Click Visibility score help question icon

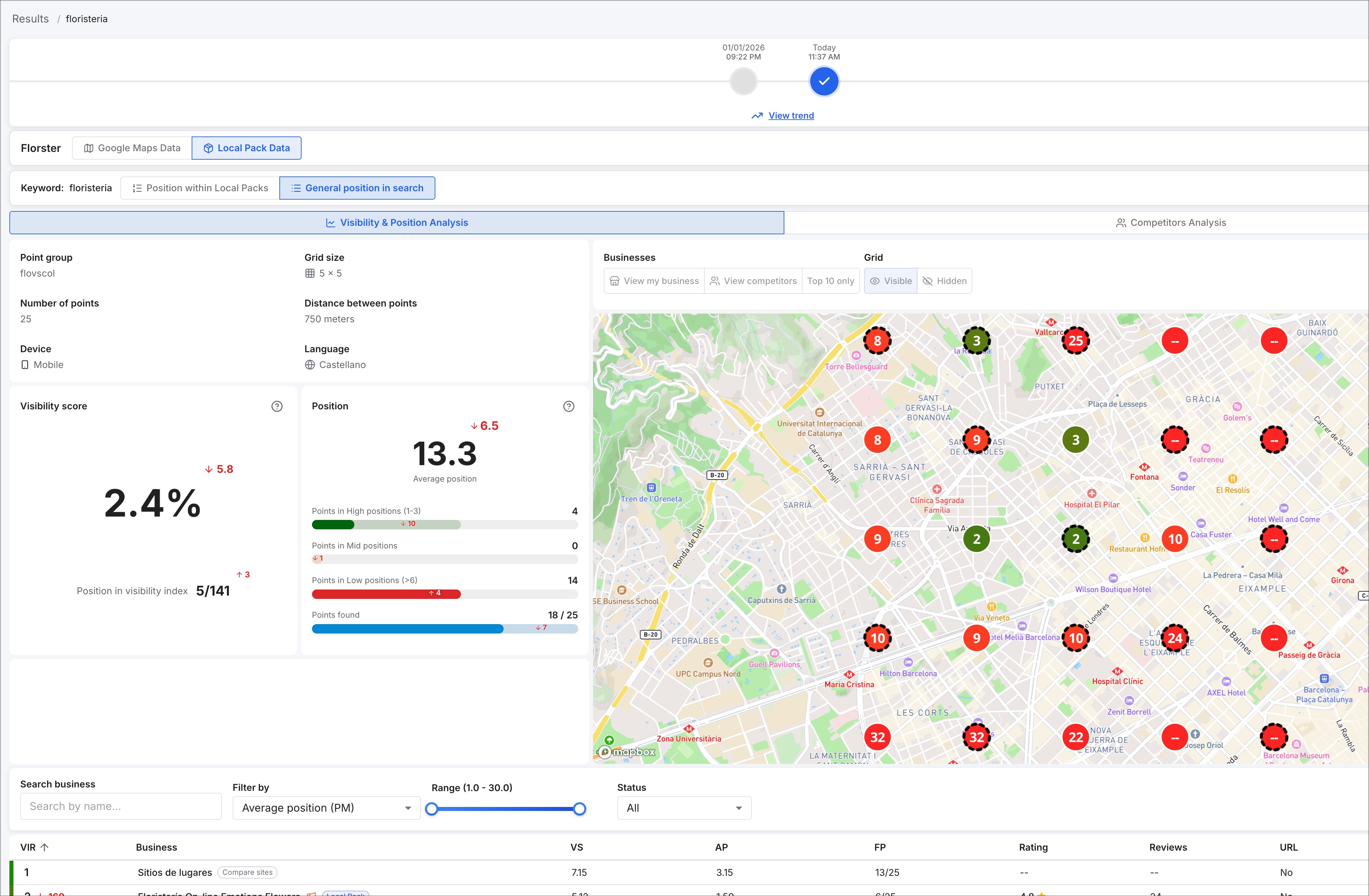(277, 406)
